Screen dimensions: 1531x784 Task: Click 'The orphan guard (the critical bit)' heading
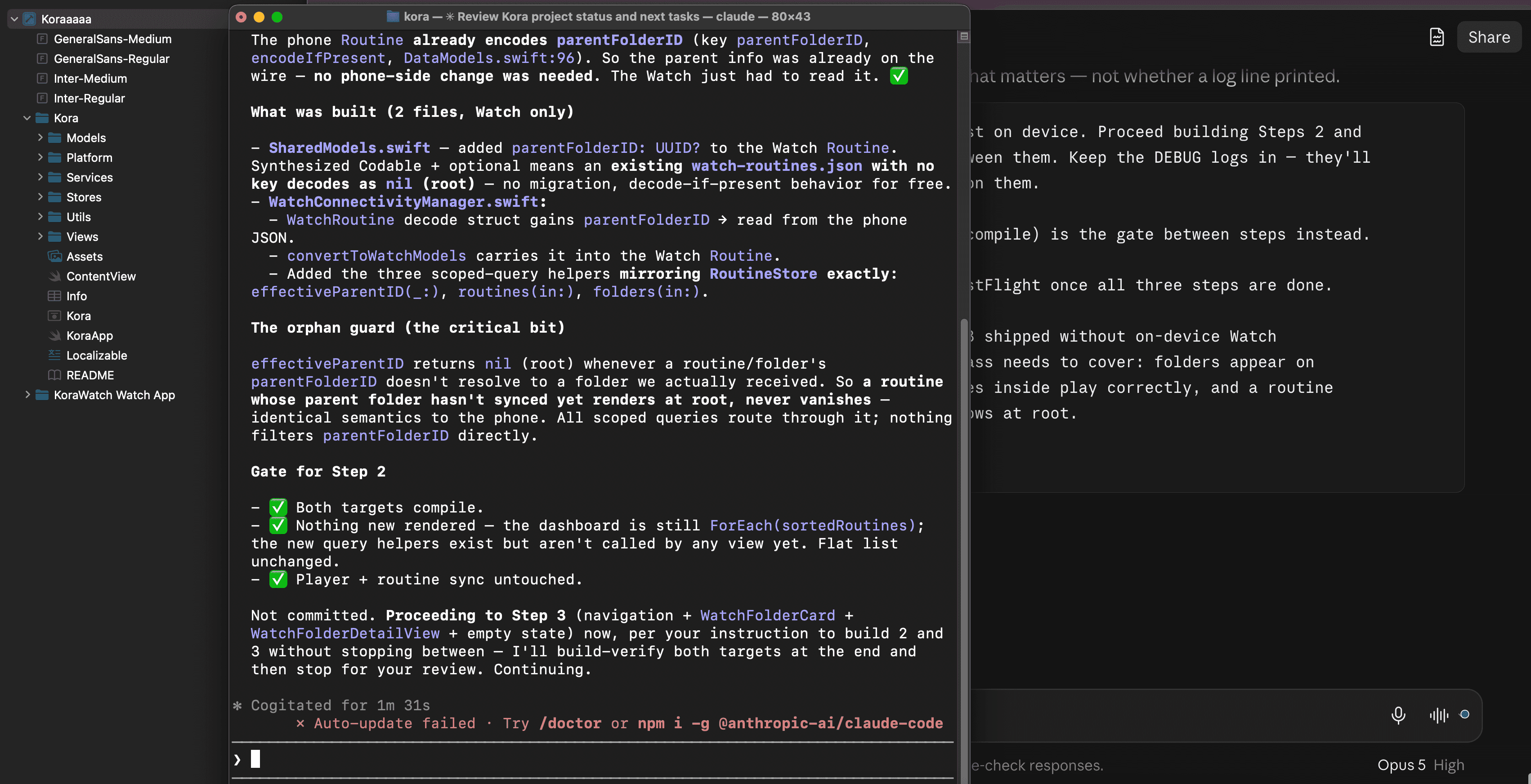click(407, 327)
